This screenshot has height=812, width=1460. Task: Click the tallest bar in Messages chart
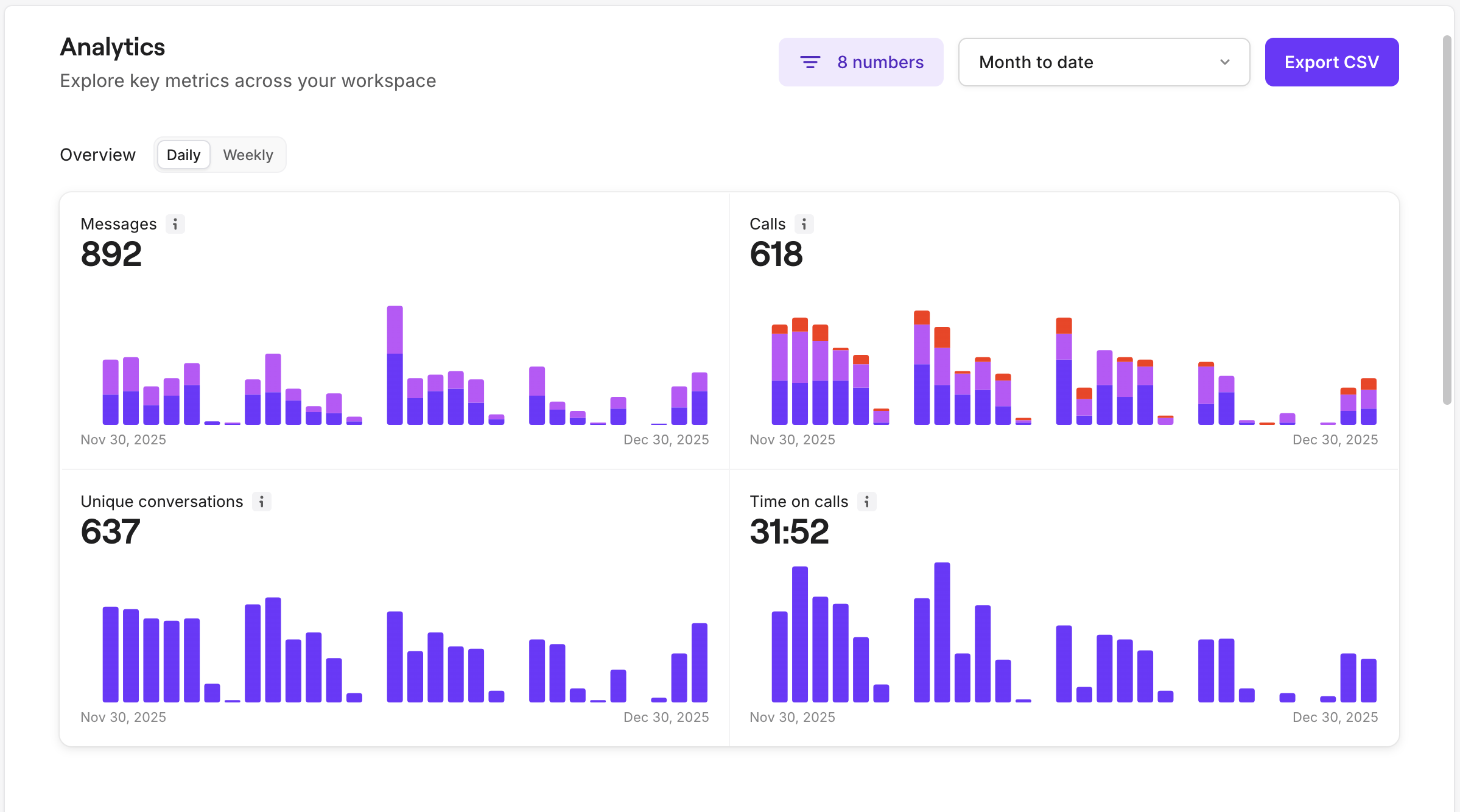click(x=395, y=365)
